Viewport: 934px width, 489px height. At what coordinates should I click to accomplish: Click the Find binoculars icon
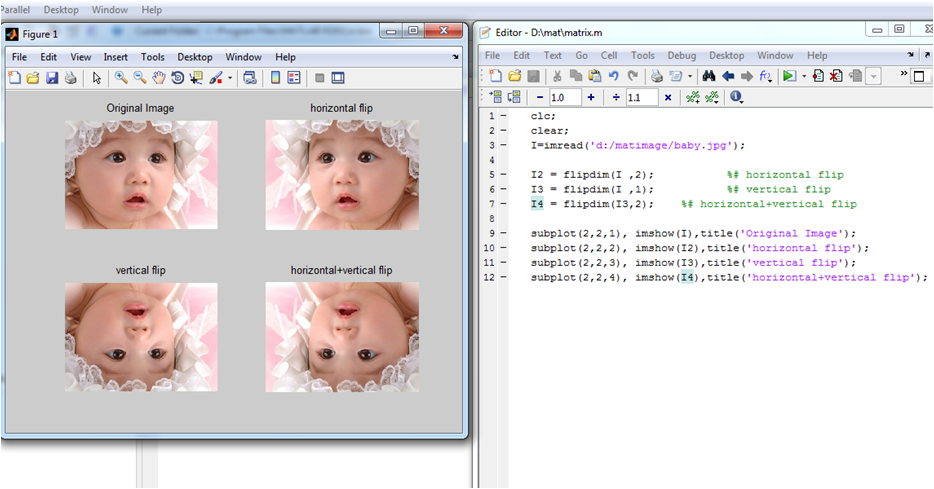(x=709, y=76)
